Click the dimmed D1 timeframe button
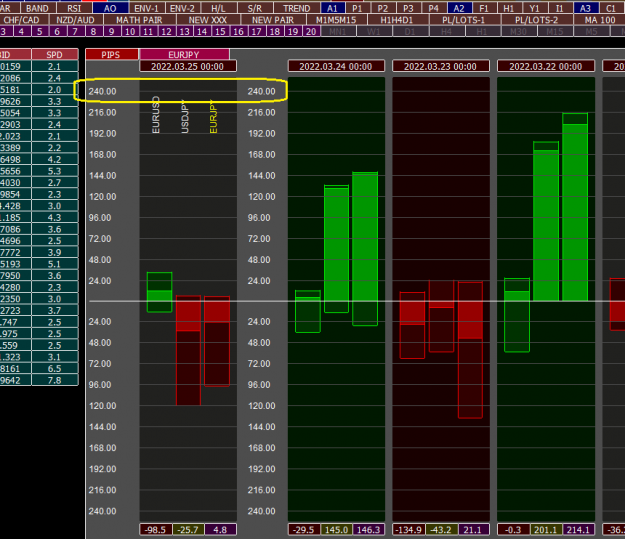Screen dimensions: 625x539 (410, 31)
